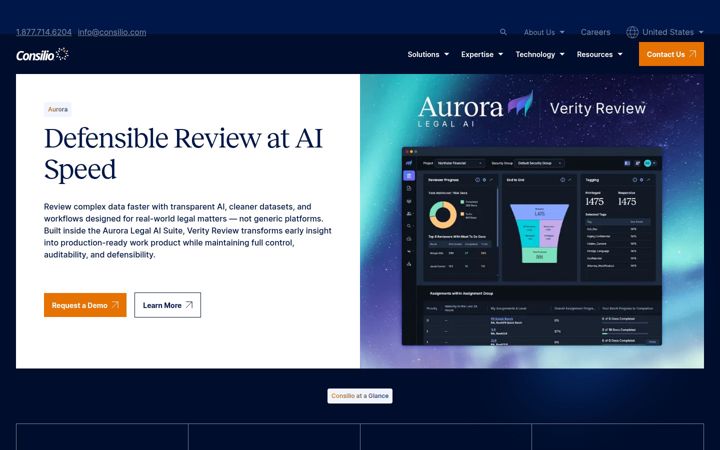
Task: Expand the Solutions menu
Action: pyautogui.click(x=428, y=54)
